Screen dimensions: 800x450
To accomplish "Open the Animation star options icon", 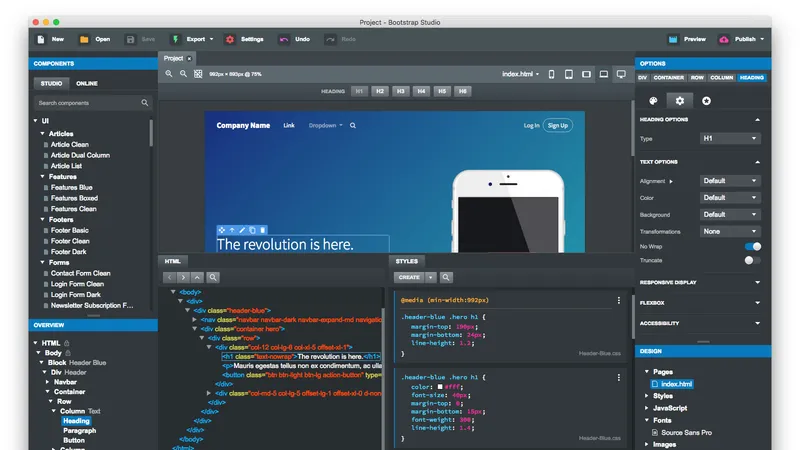I will (706, 101).
